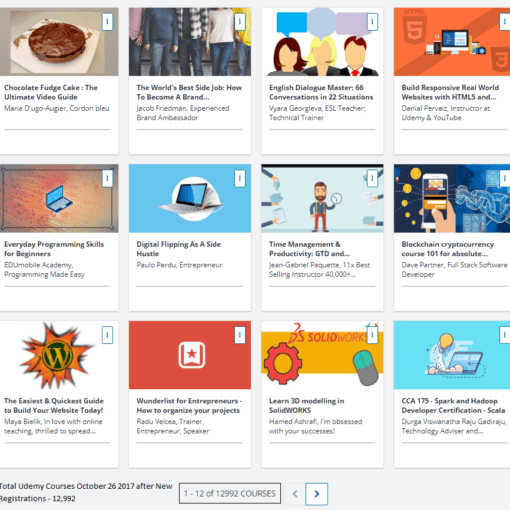Open options menu on English Dialogue Master card
The image size is (510, 510).
click(x=372, y=22)
